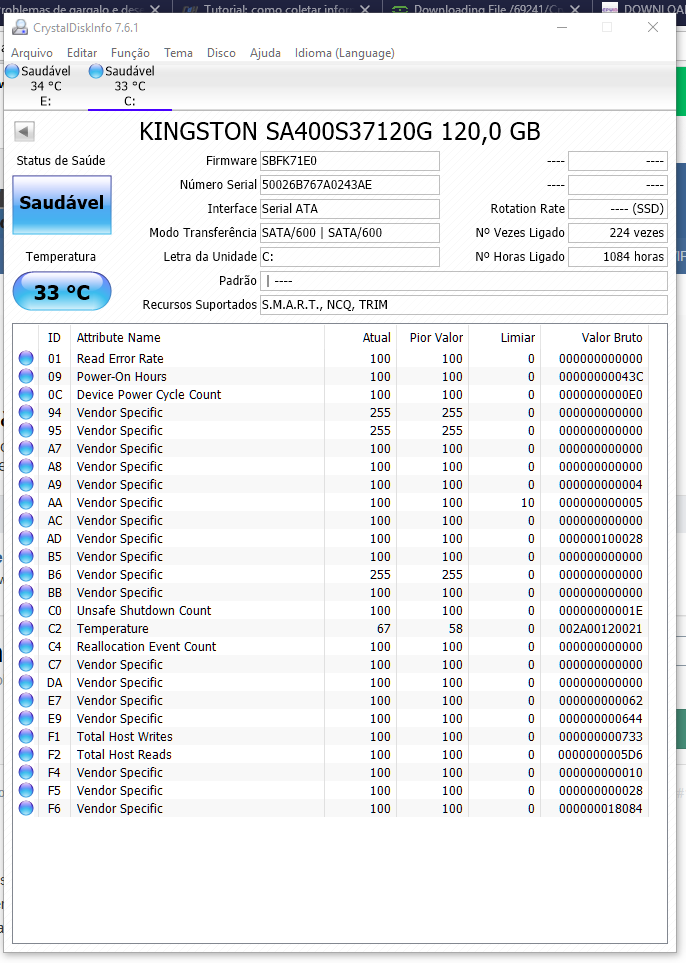Minimize the CrystalDiskInfo window

tap(562, 27)
